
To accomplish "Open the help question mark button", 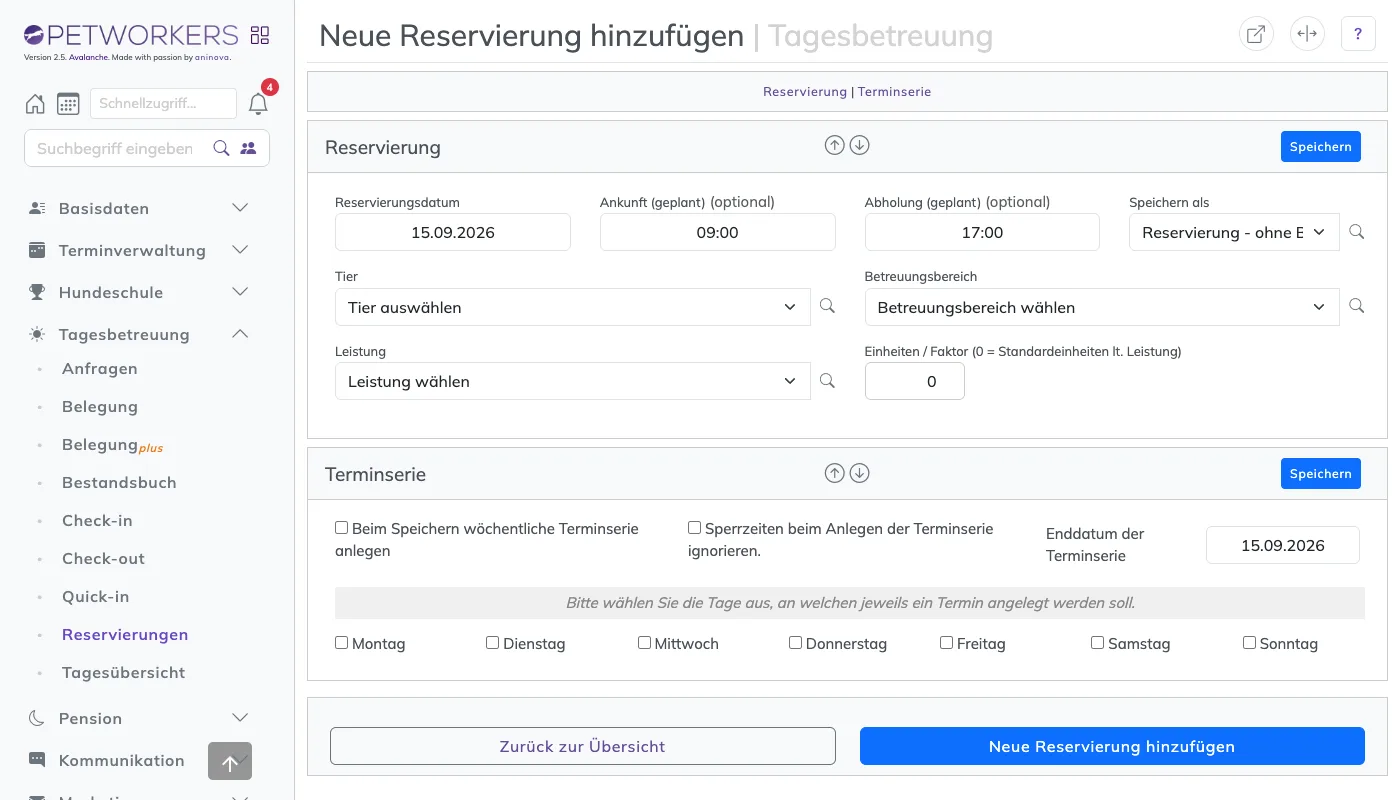I will click(x=1358, y=34).
